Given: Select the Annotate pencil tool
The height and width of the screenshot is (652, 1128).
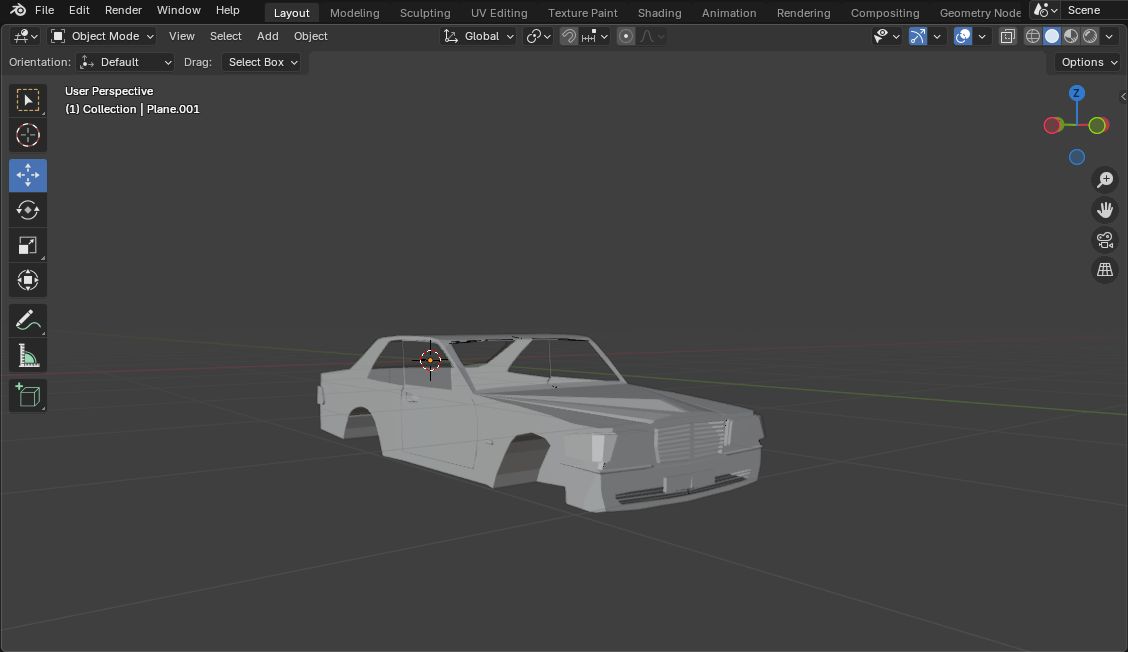Looking at the screenshot, I should pos(28,320).
